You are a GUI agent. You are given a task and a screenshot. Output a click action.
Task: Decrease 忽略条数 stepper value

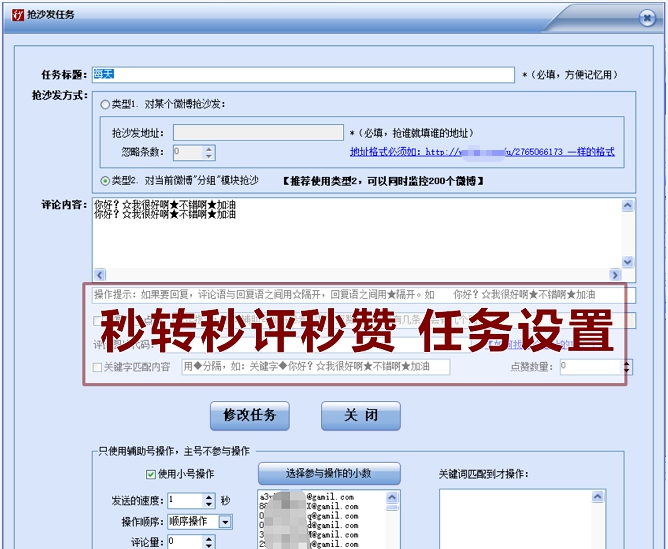pyautogui.click(x=209, y=156)
